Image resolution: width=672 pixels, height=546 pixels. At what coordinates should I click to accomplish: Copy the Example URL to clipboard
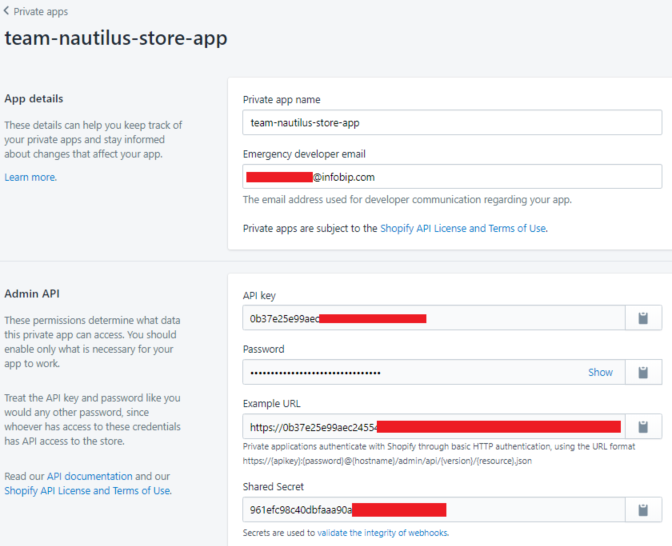643,426
